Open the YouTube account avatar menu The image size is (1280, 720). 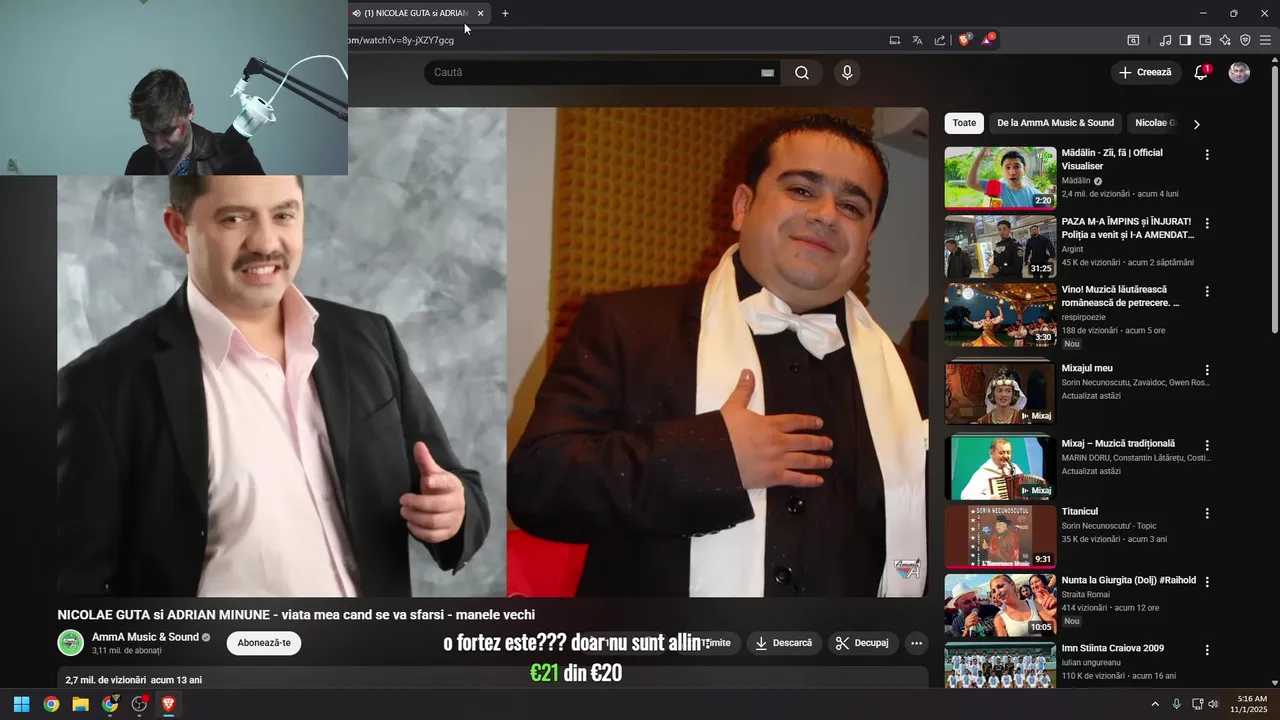point(1239,72)
